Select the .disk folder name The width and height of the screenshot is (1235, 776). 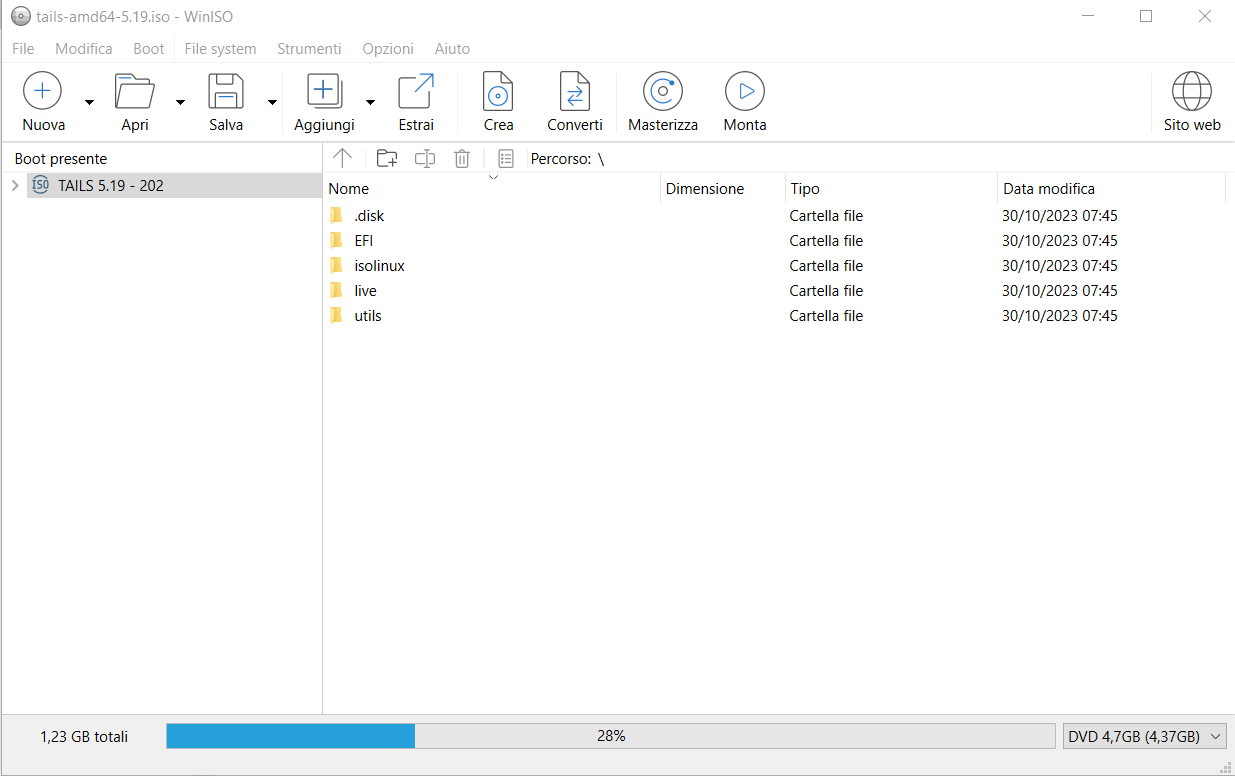coord(369,215)
